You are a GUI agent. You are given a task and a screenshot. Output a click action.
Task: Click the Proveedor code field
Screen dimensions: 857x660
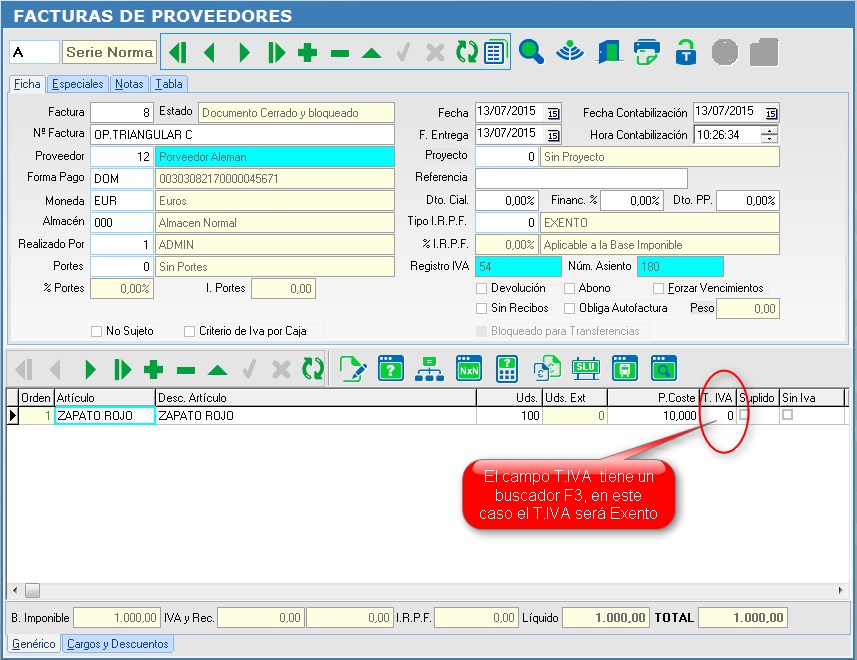click(x=122, y=157)
